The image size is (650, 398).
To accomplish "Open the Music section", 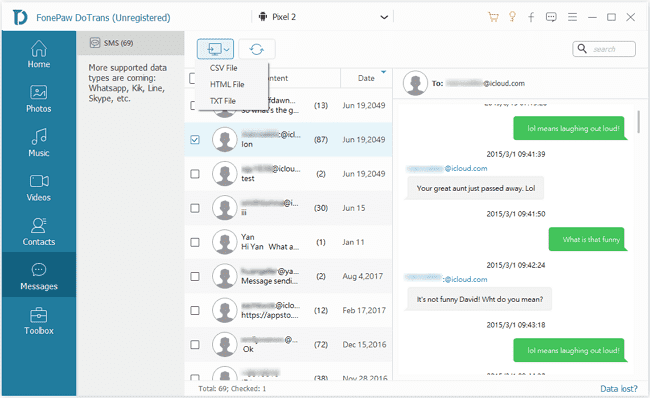I will (x=39, y=143).
